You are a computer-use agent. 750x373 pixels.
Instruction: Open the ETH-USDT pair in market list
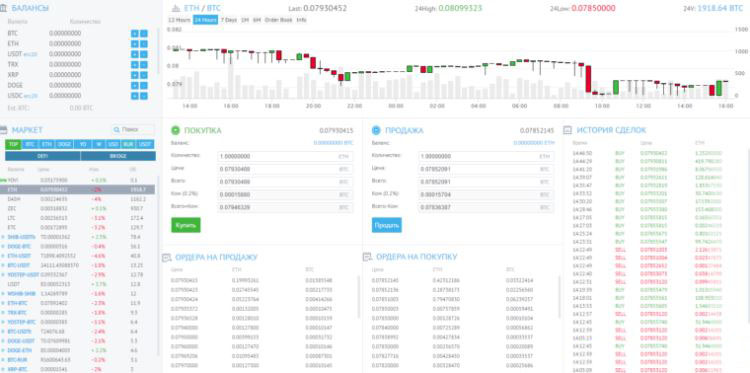pos(20,256)
